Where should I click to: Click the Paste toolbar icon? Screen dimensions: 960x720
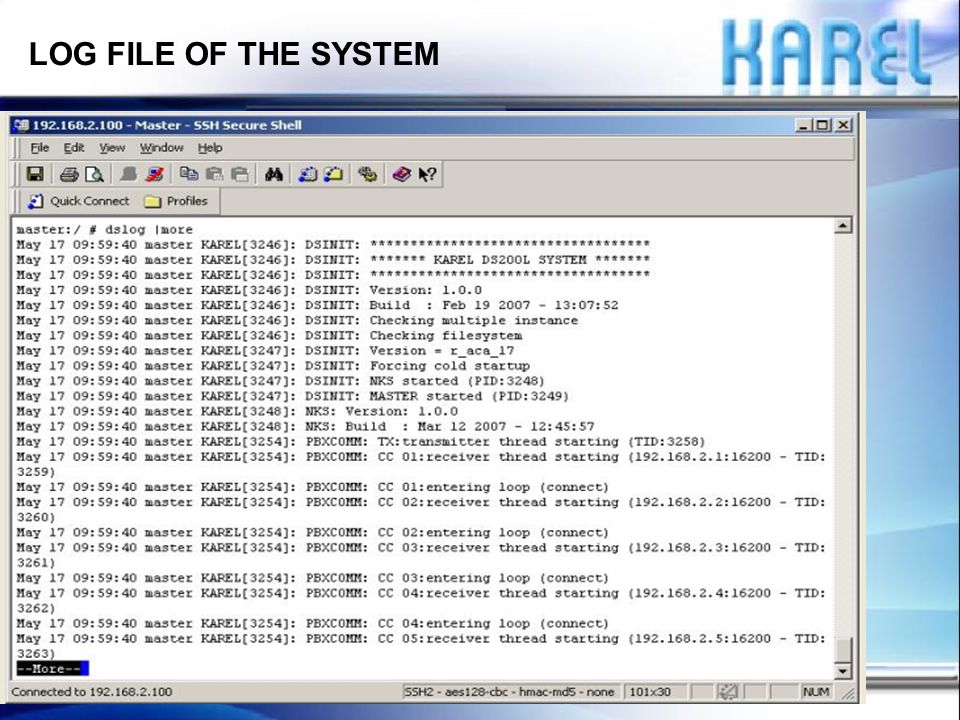coord(214,174)
